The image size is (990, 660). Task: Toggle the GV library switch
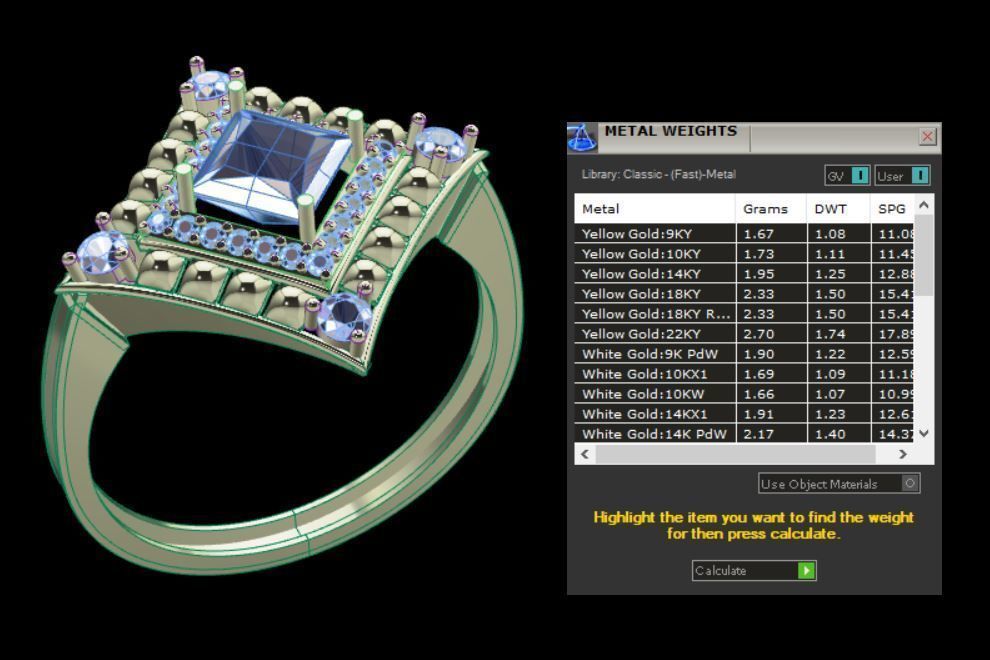pyautogui.click(x=847, y=176)
